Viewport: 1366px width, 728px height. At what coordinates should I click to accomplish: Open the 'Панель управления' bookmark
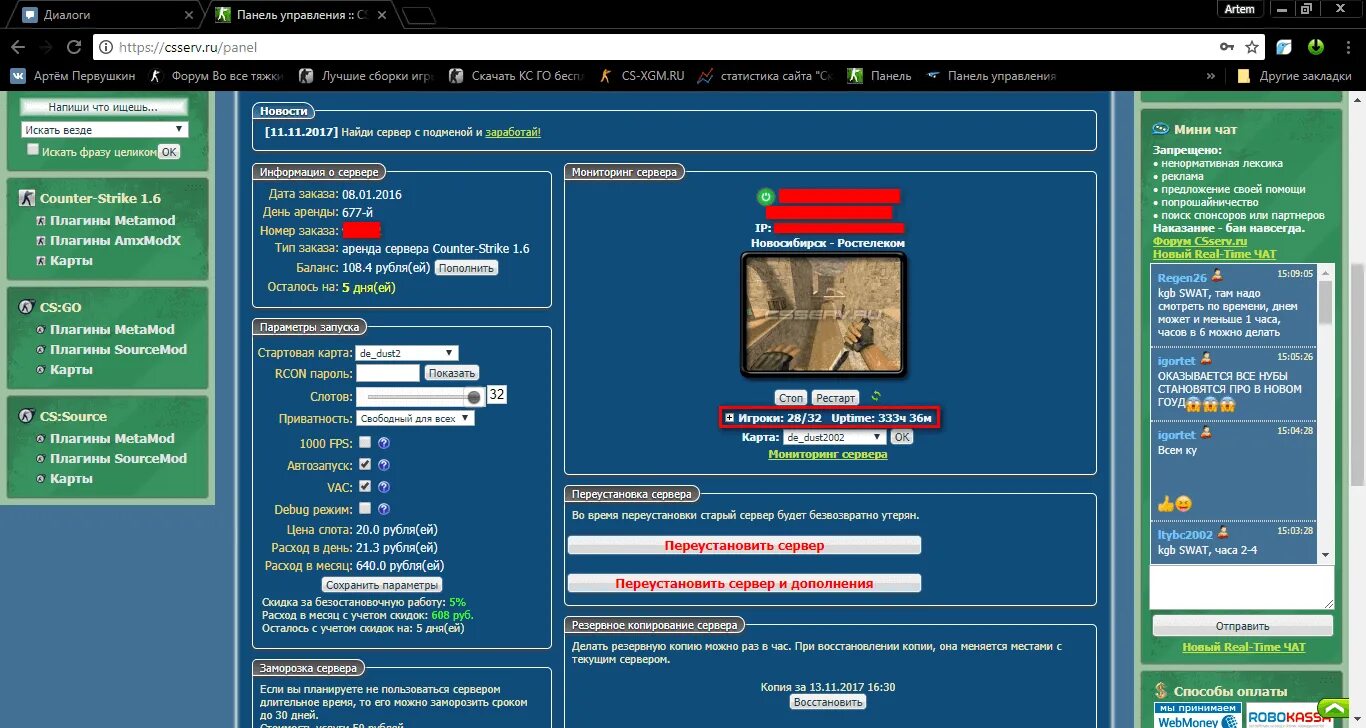point(991,76)
